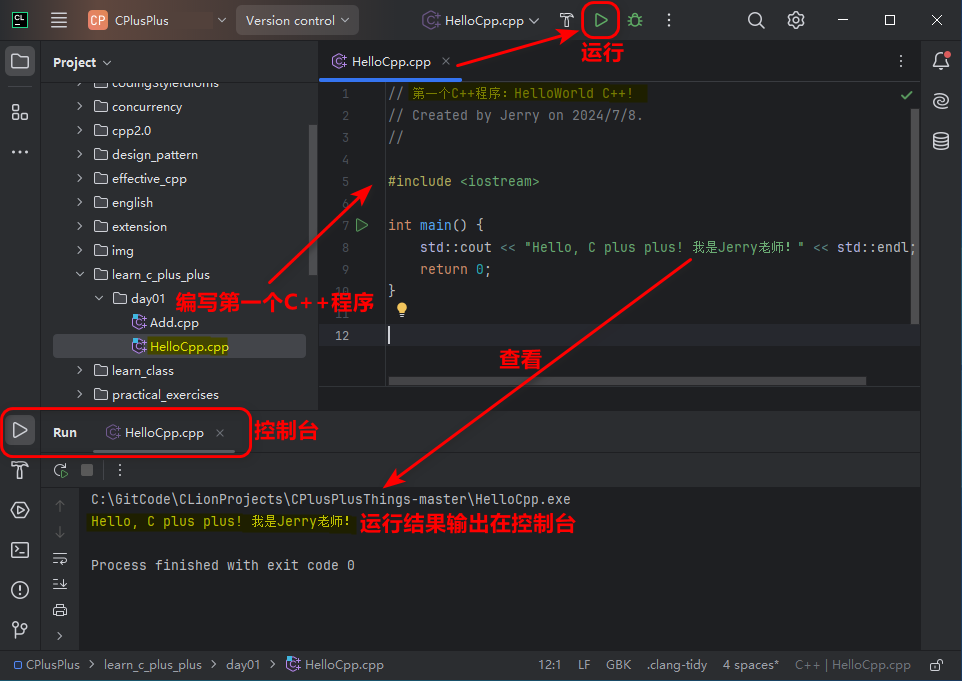
Task: Collapse the learn_c_plus_plus folder
Action: (x=80, y=275)
